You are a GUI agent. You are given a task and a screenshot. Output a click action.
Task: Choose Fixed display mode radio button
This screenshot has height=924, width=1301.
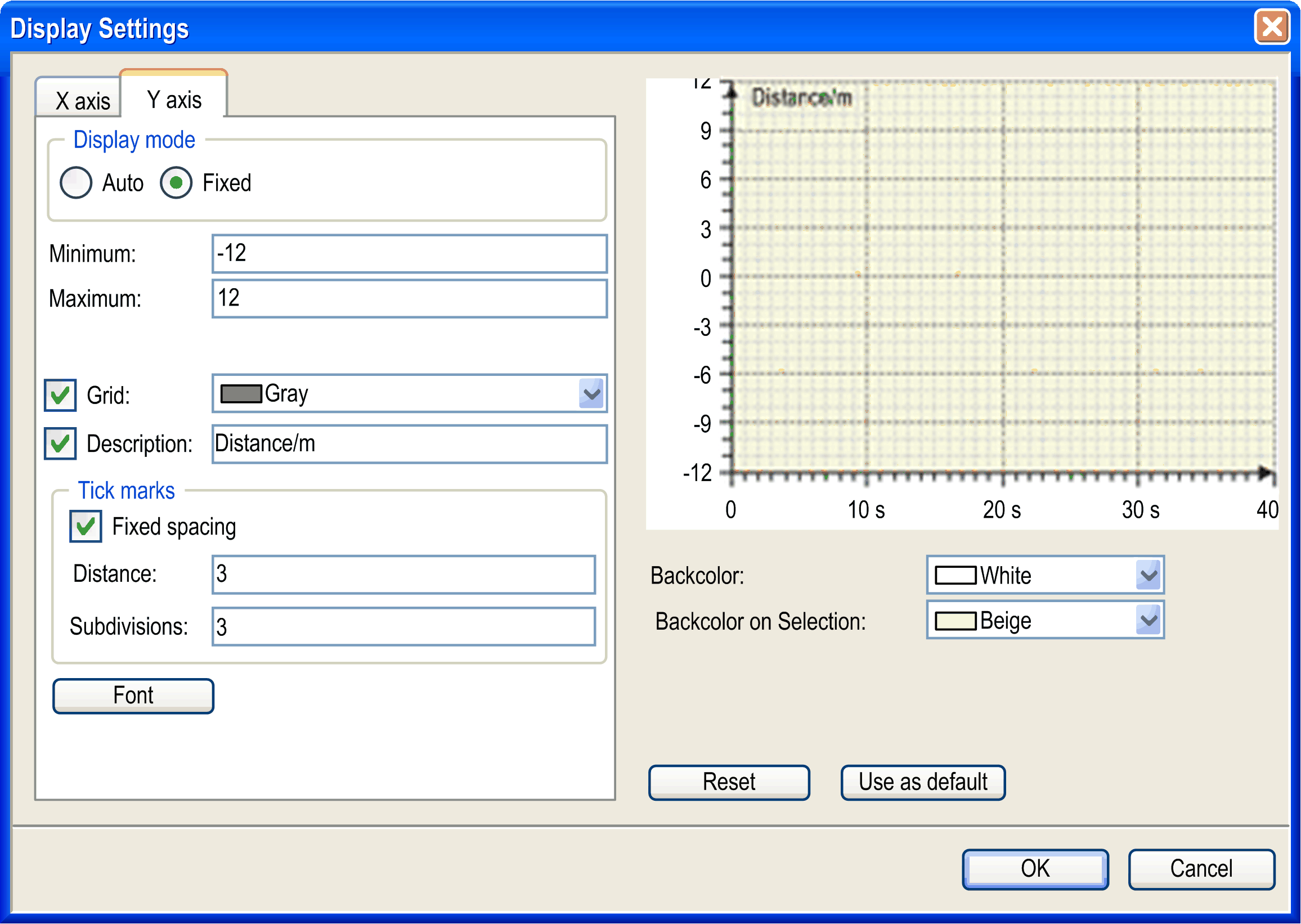pos(176,183)
